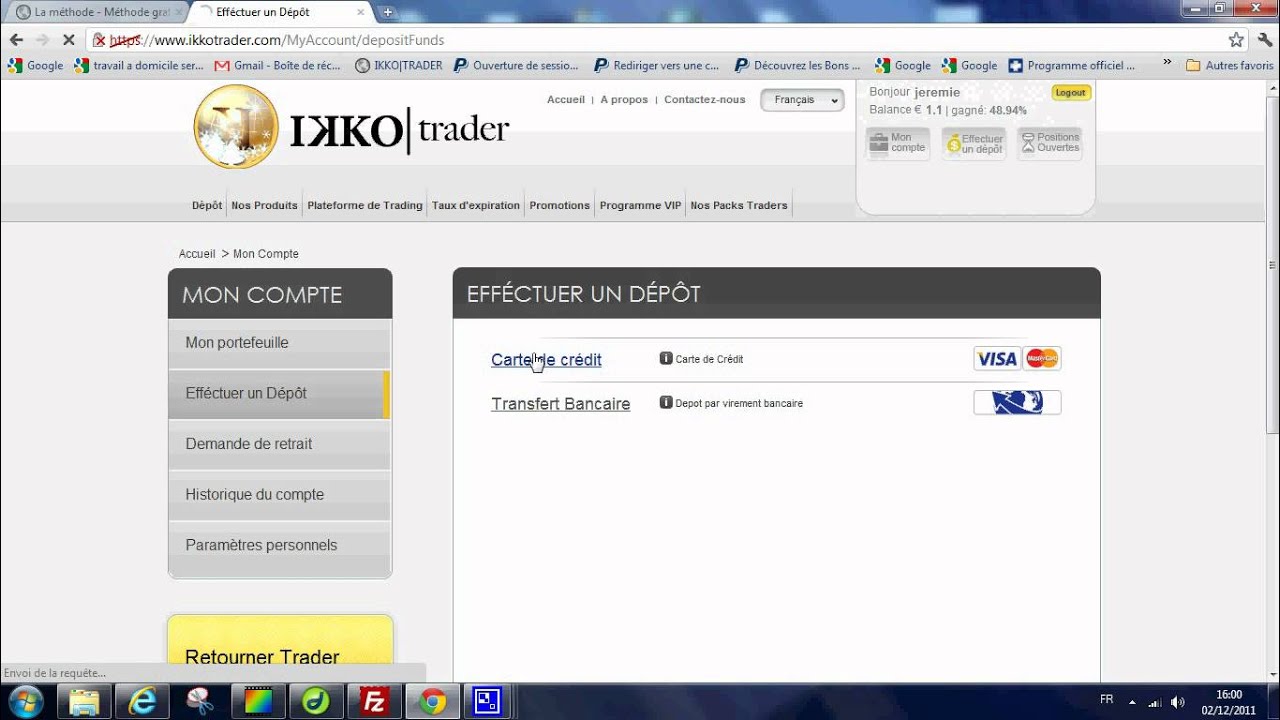
Task: Click the address bar URL field
Action: click(655, 40)
